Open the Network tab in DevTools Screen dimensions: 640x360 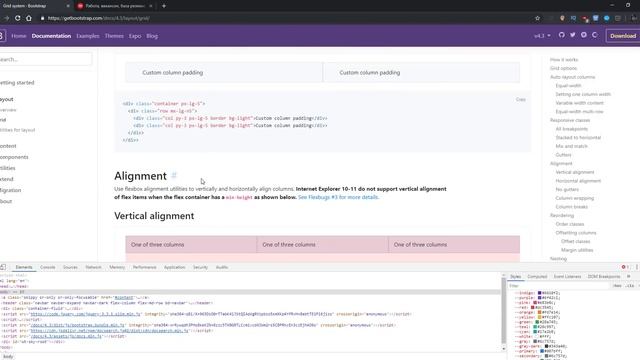[x=93, y=267]
